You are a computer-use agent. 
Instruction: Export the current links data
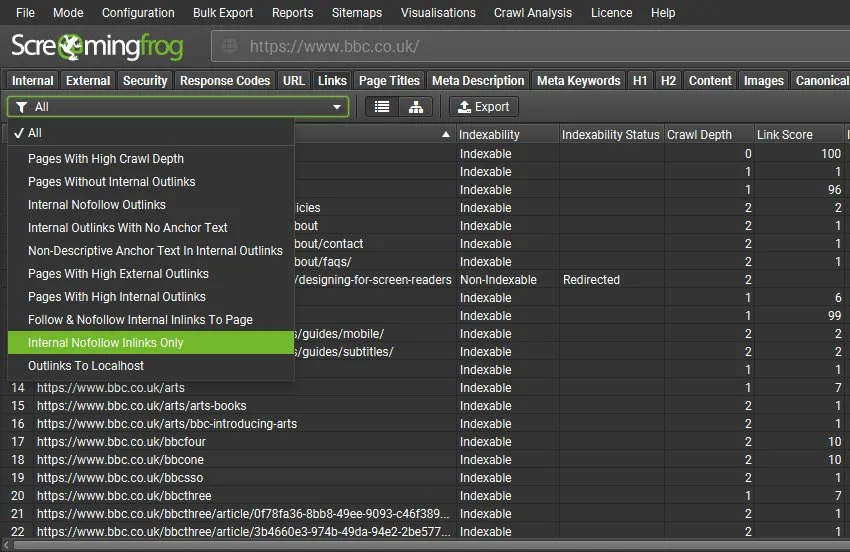pyautogui.click(x=484, y=107)
